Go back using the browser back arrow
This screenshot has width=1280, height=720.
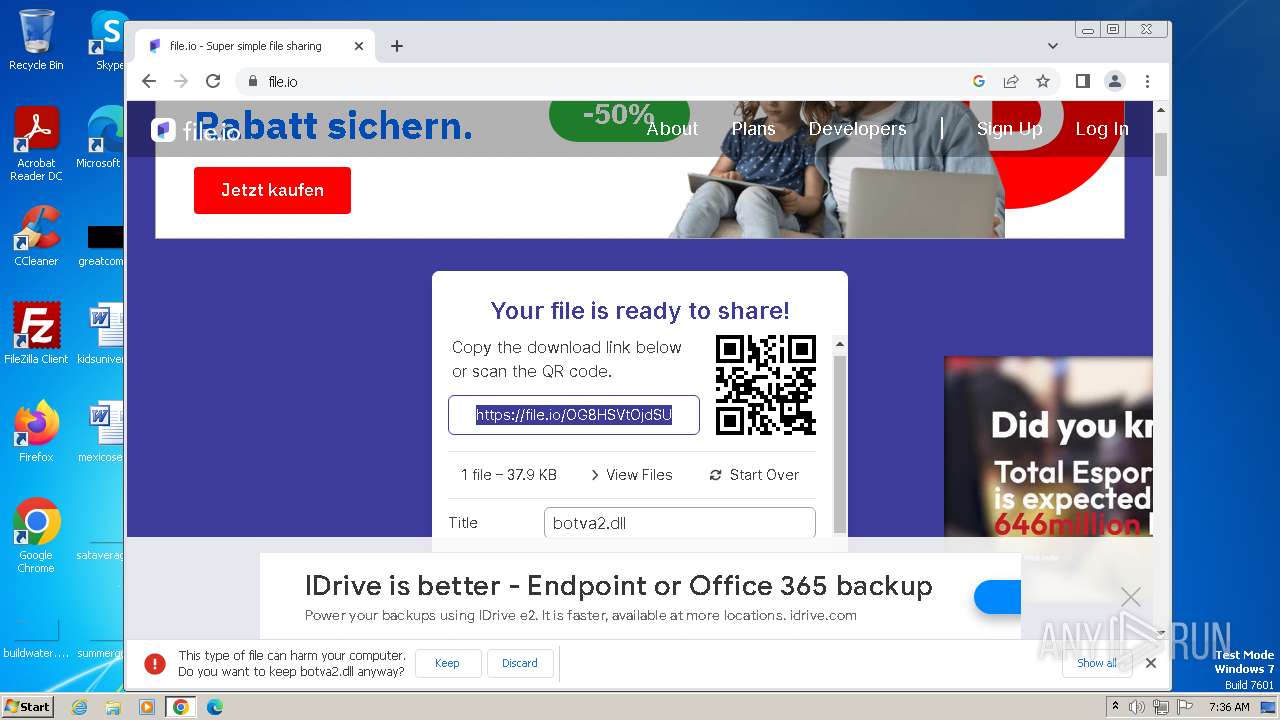(x=149, y=81)
